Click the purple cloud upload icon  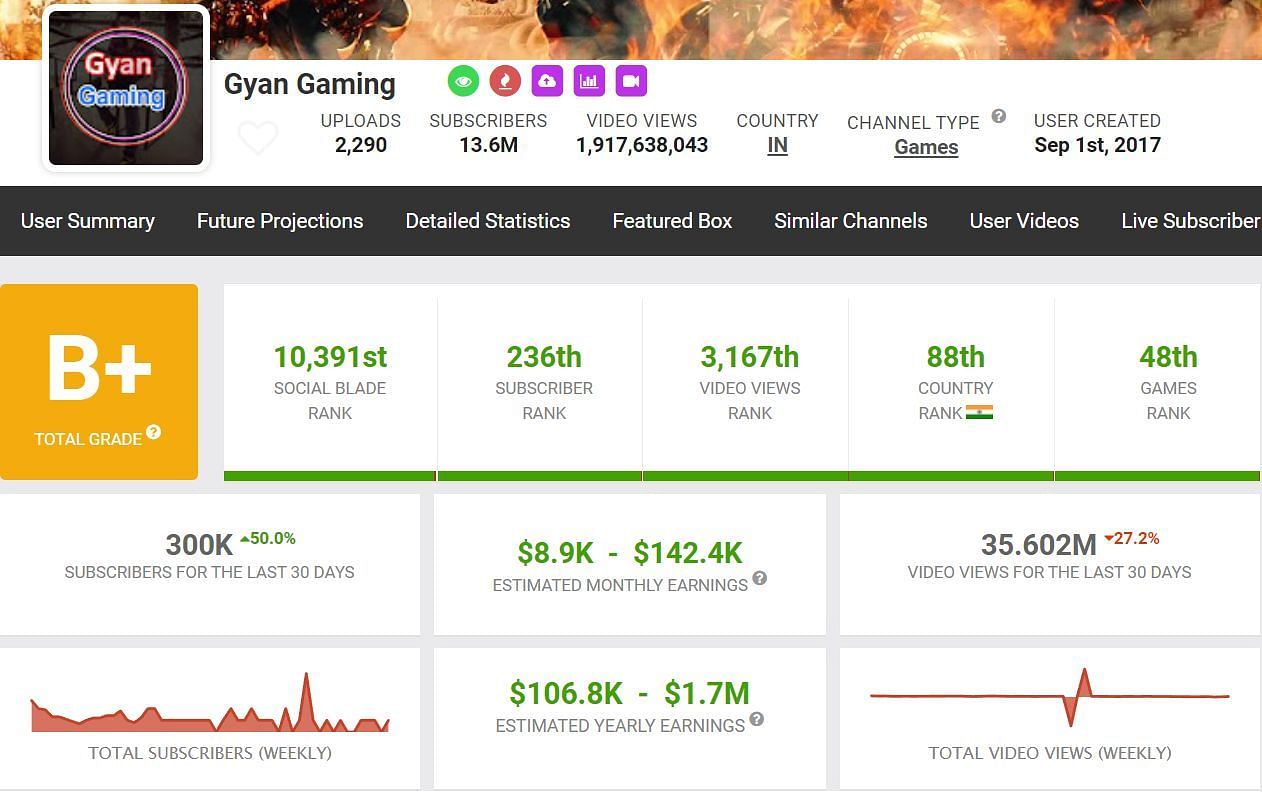coord(547,81)
